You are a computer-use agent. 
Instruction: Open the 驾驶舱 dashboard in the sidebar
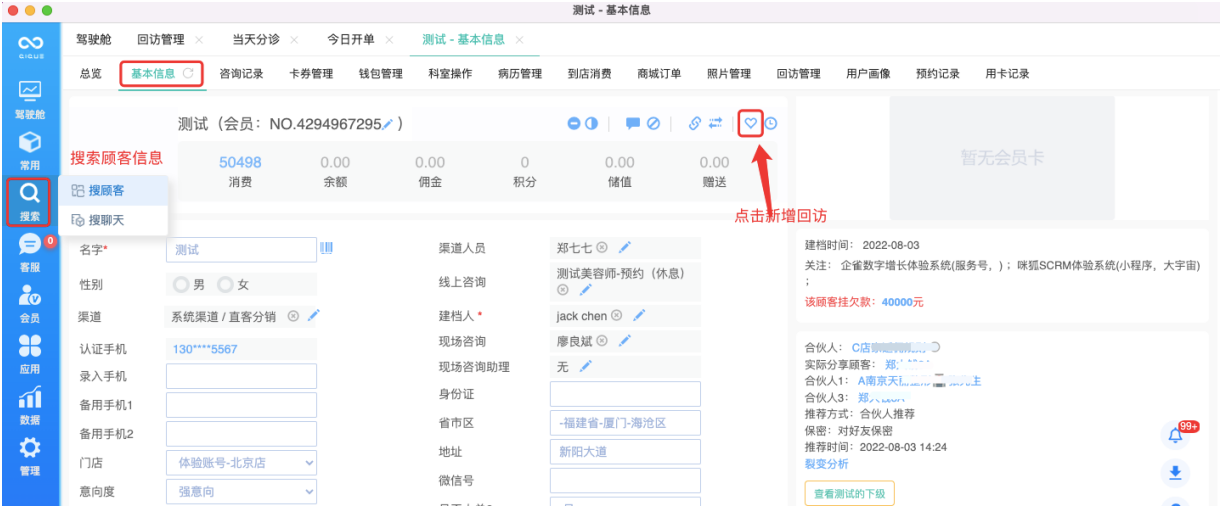[x=30, y=99]
